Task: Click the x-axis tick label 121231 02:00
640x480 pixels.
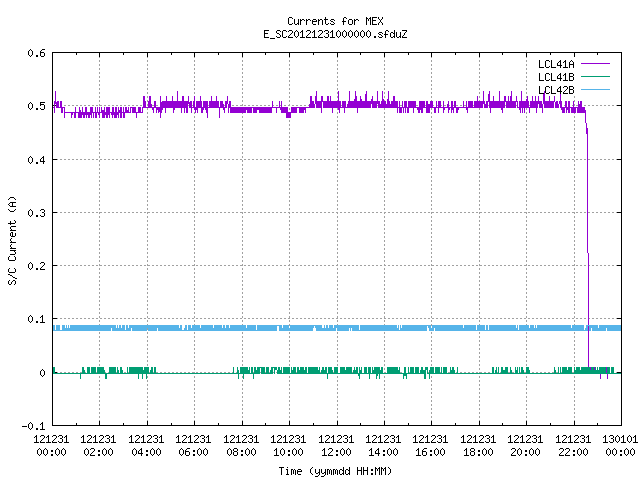Action: (98, 445)
